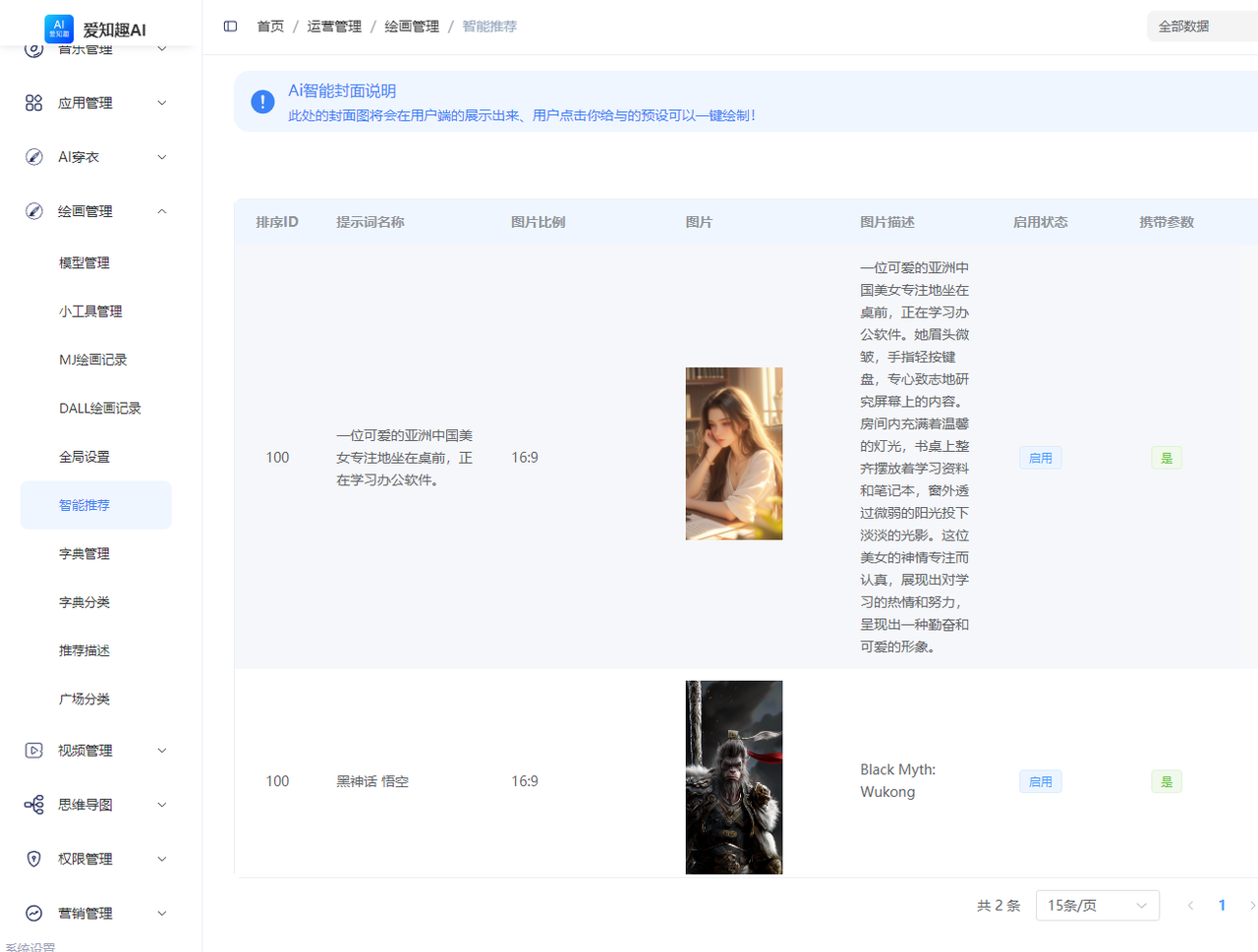Open the 全部数据 filter dropdown
This screenshot has width=1258, height=952.
point(1202,27)
